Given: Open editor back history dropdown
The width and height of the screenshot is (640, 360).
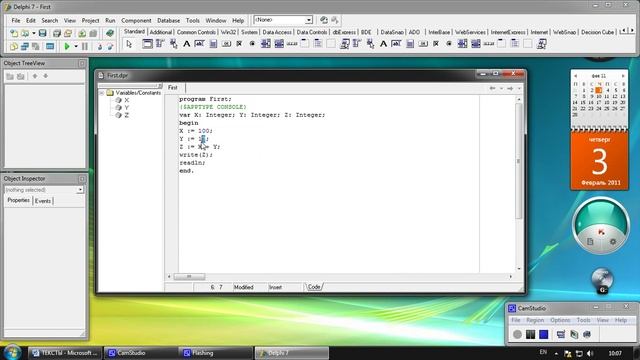Looking at the screenshot, I should coord(502,89).
